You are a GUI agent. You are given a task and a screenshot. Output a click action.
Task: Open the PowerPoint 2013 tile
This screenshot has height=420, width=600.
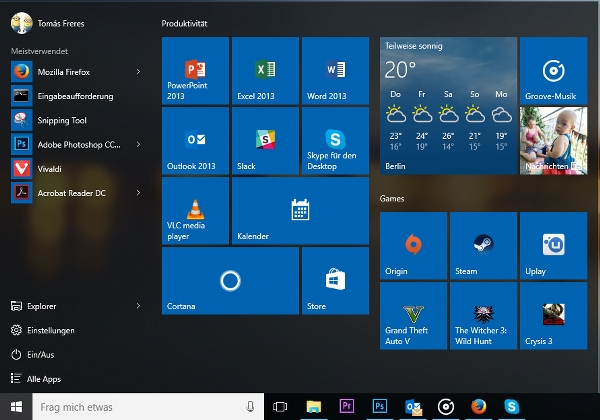click(195, 71)
